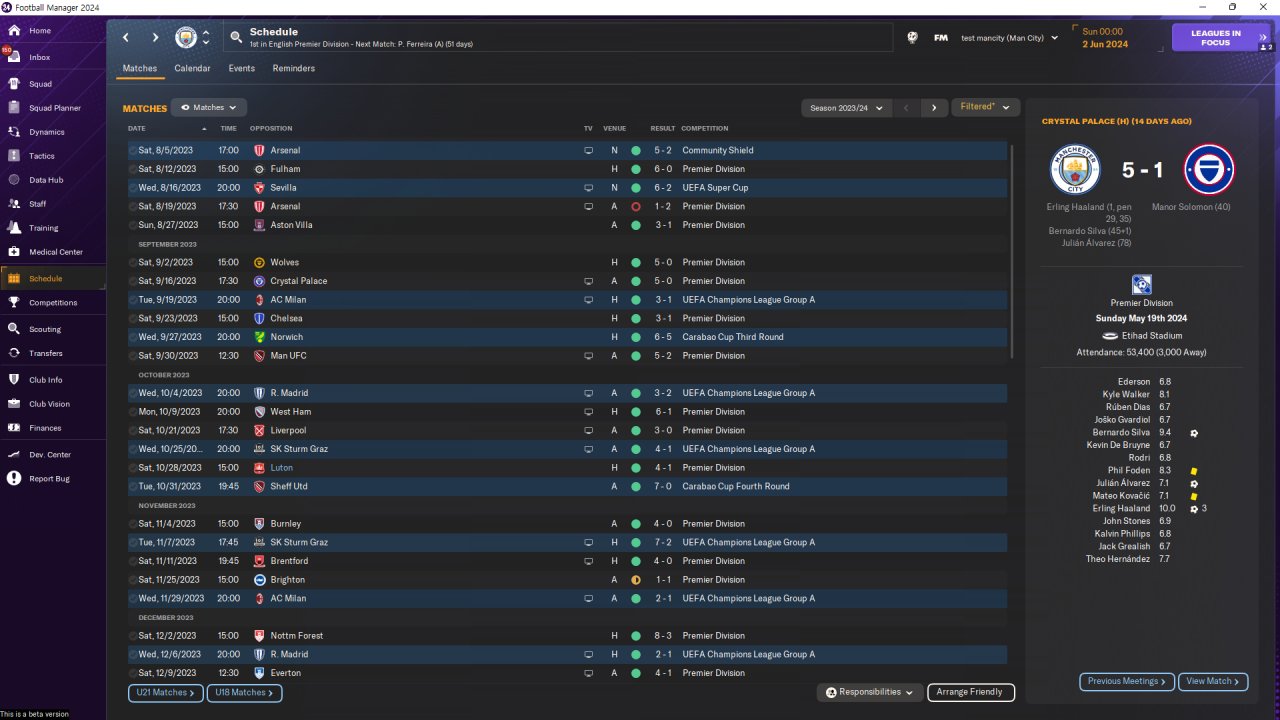Click Bernardo Silva in ratings list
The image size is (1280, 720).
tap(1121, 433)
